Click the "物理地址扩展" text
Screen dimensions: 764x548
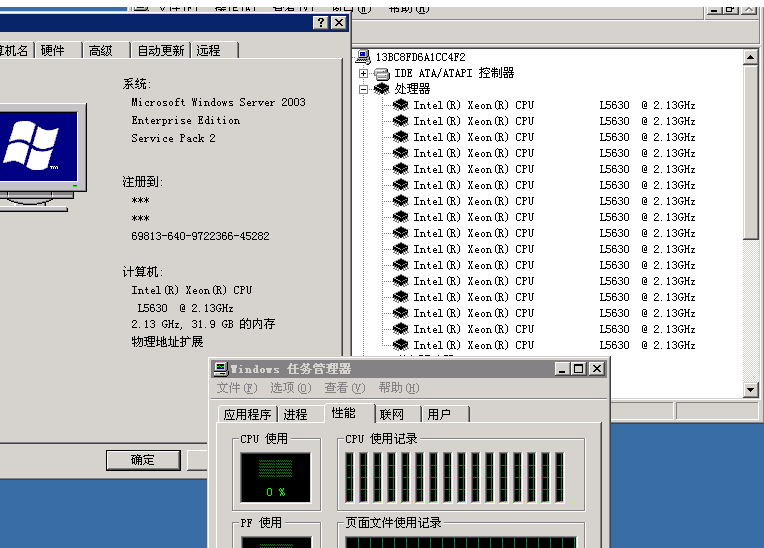167,341
